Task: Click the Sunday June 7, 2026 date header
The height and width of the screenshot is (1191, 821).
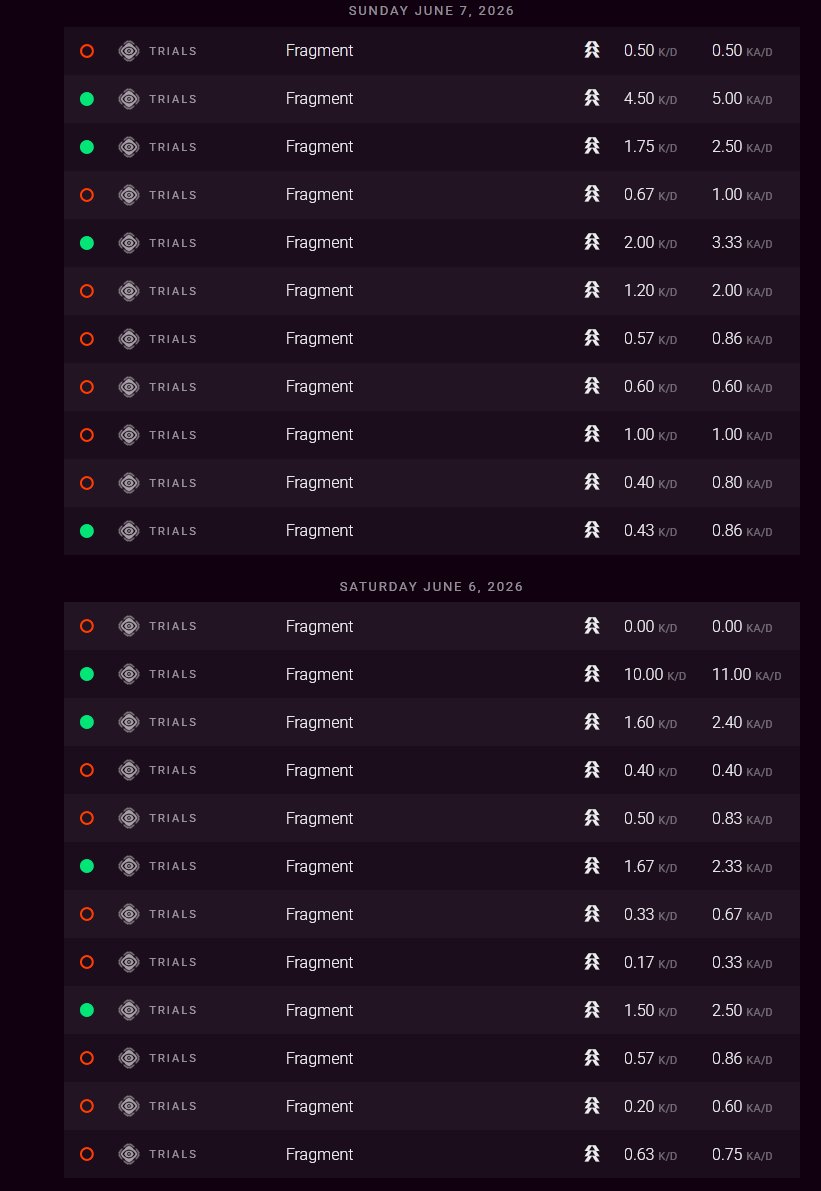Action: tap(431, 11)
